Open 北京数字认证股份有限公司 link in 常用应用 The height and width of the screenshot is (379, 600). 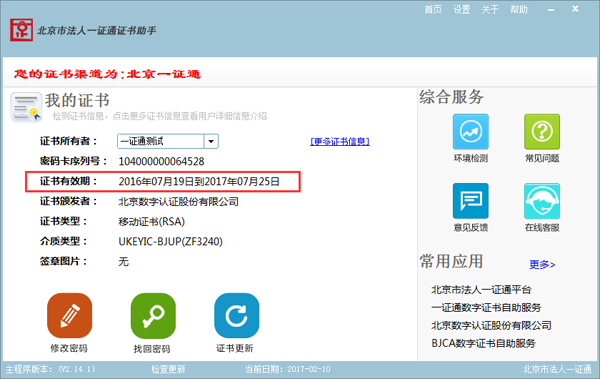click(x=491, y=325)
